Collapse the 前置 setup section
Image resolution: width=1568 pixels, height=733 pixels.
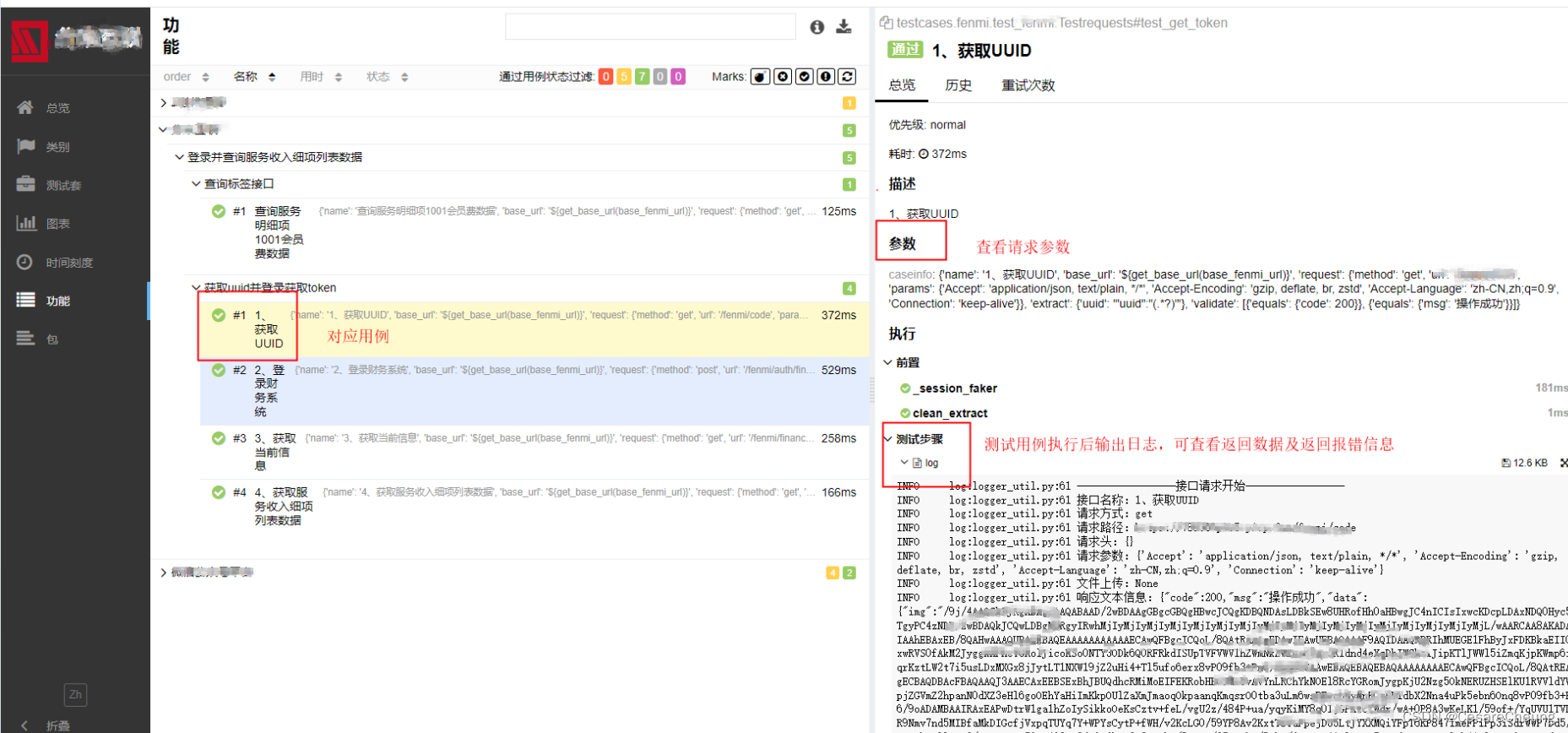pyautogui.click(x=902, y=362)
